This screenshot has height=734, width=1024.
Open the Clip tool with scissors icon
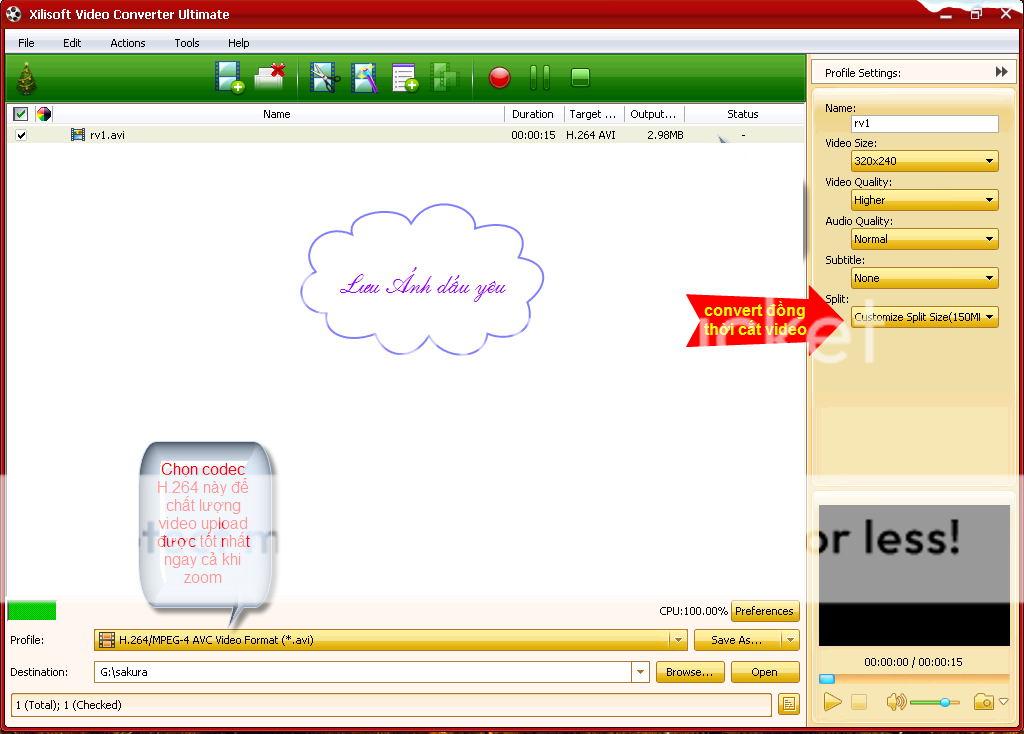pos(324,78)
